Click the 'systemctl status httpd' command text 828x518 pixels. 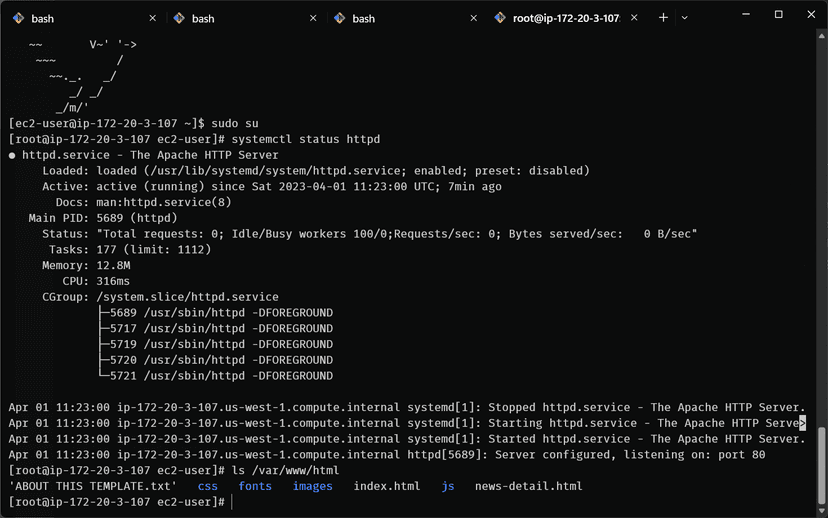pyautogui.click(x=306, y=139)
